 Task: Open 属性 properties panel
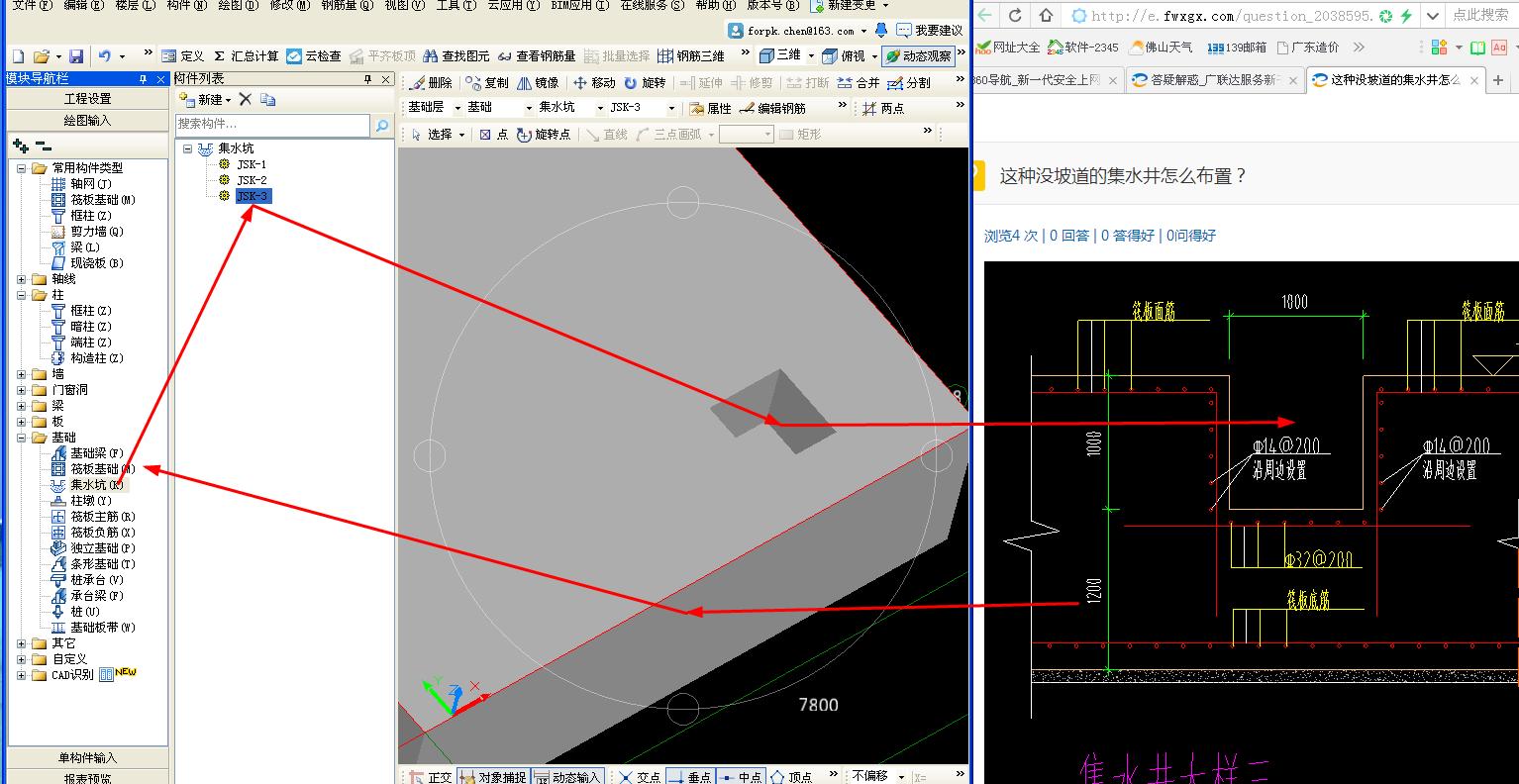pyautogui.click(x=710, y=108)
